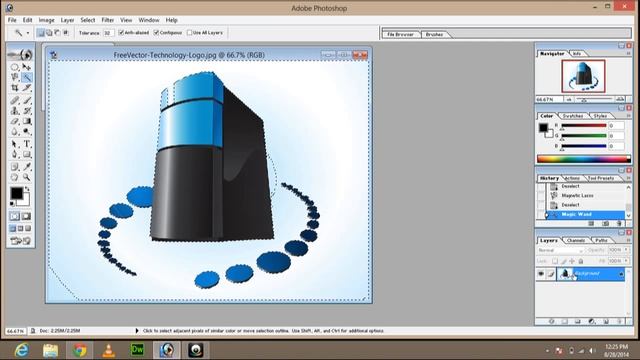Select the Move tool
The width and height of the screenshot is (640, 360).
click(27, 67)
